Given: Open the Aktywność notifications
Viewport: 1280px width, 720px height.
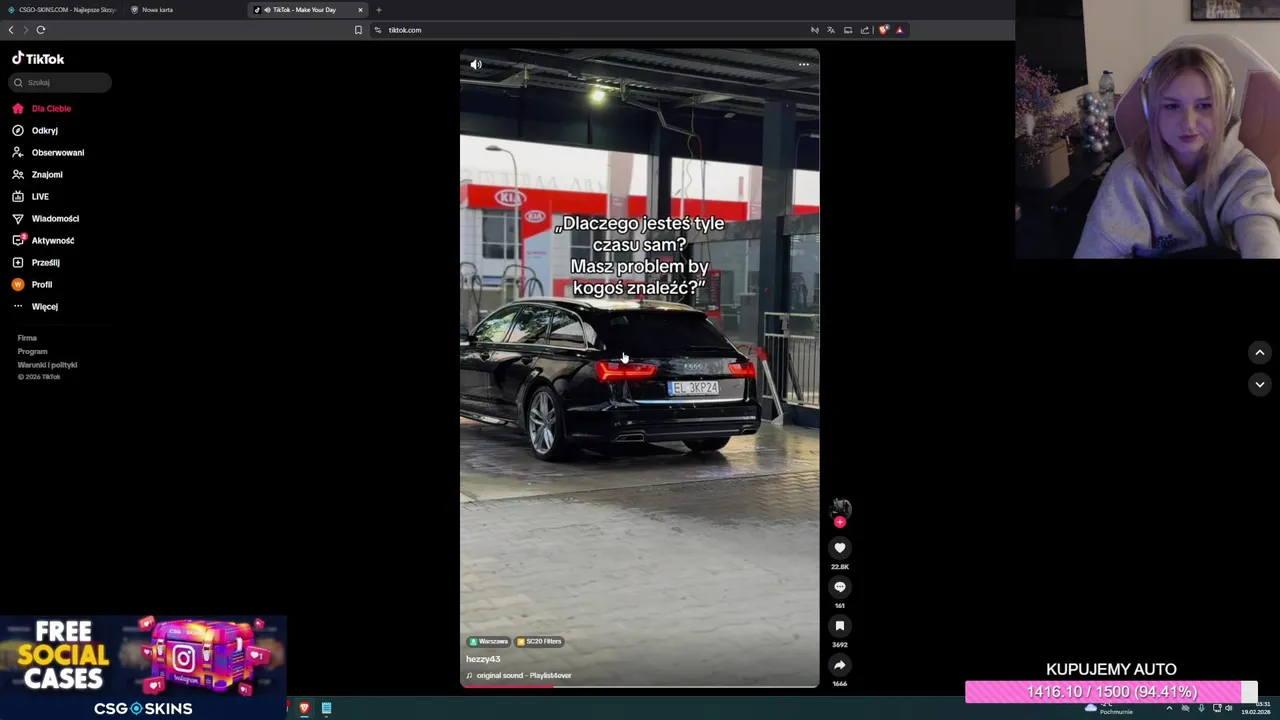Looking at the screenshot, I should pyautogui.click(x=44, y=240).
